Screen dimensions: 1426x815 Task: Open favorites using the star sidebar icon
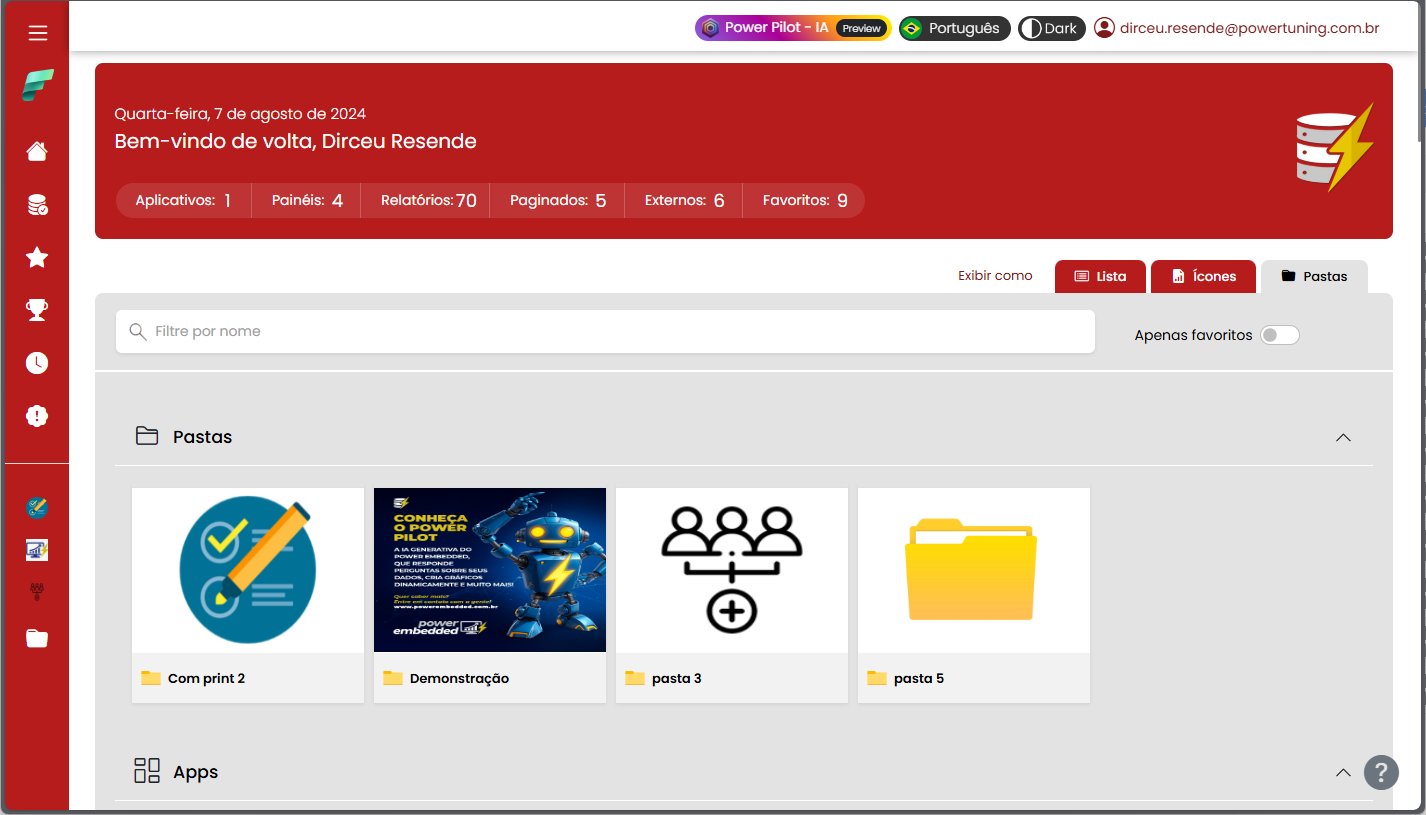point(37,258)
